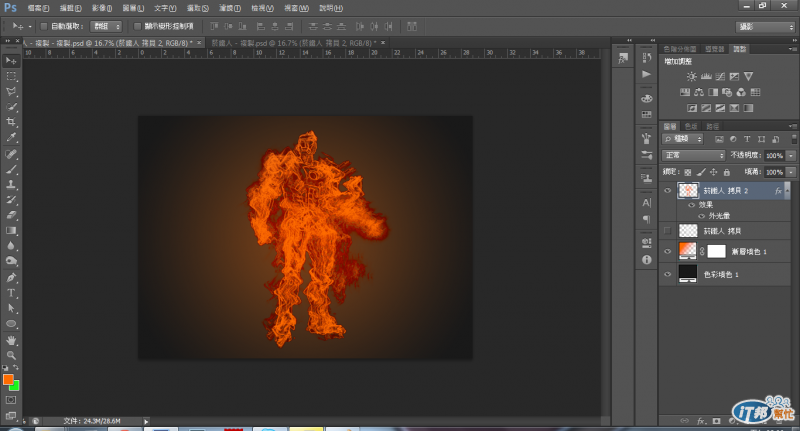Add a Color Balance adjustment
This screenshot has width=800, height=431.
pos(699,92)
